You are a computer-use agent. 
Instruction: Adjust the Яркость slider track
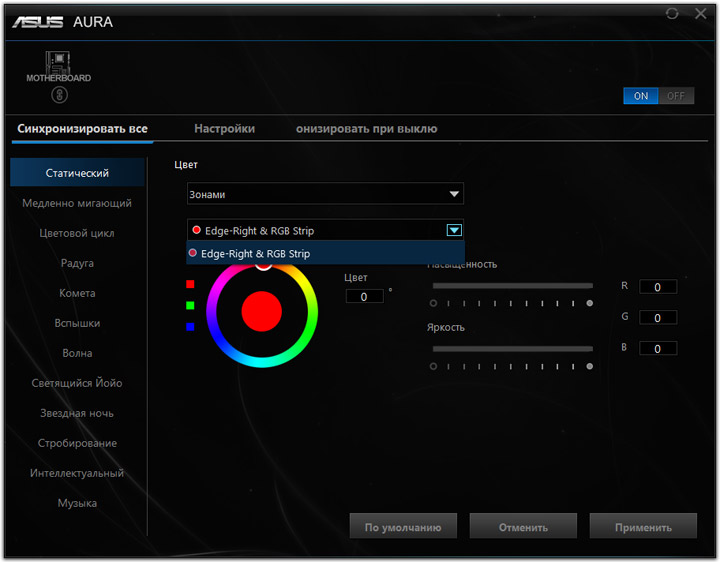[512, 349]
